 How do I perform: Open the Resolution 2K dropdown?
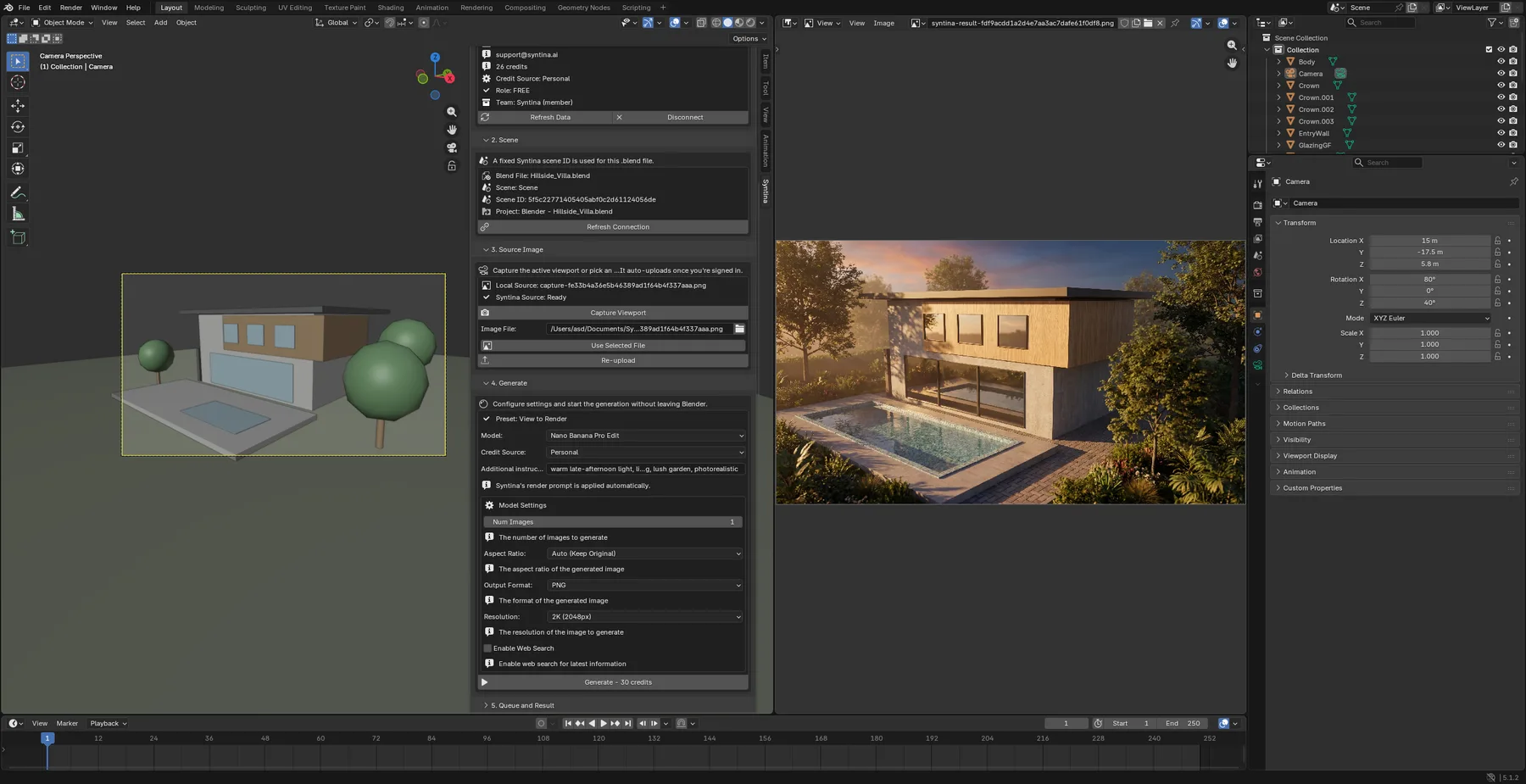[x=646, y=617]
